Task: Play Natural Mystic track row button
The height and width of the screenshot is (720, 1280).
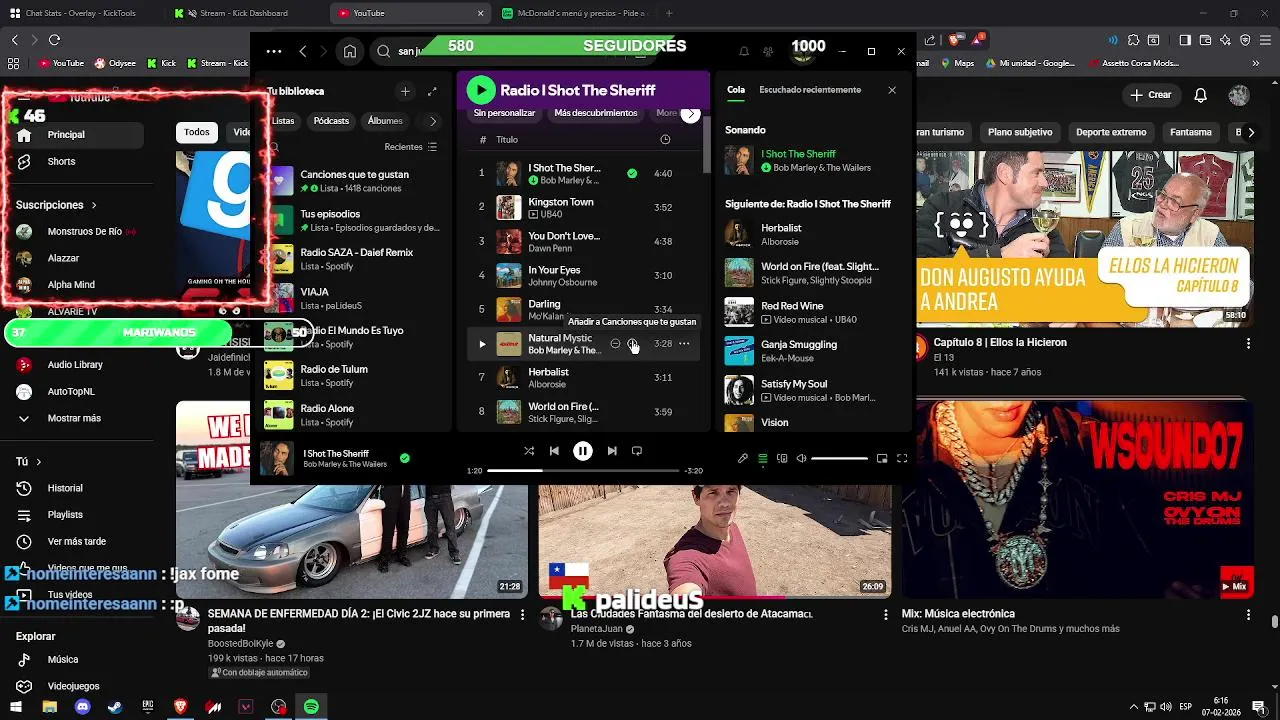Action: tap(482, 344)
